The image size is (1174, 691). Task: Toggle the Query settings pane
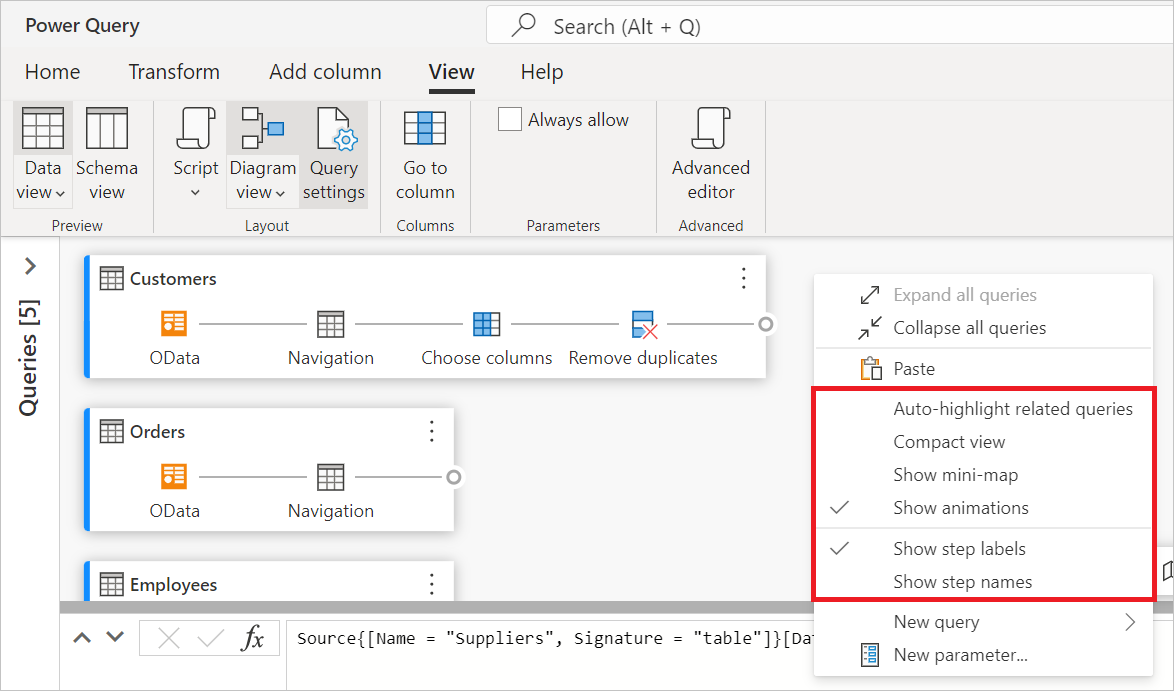pos(334,154)
